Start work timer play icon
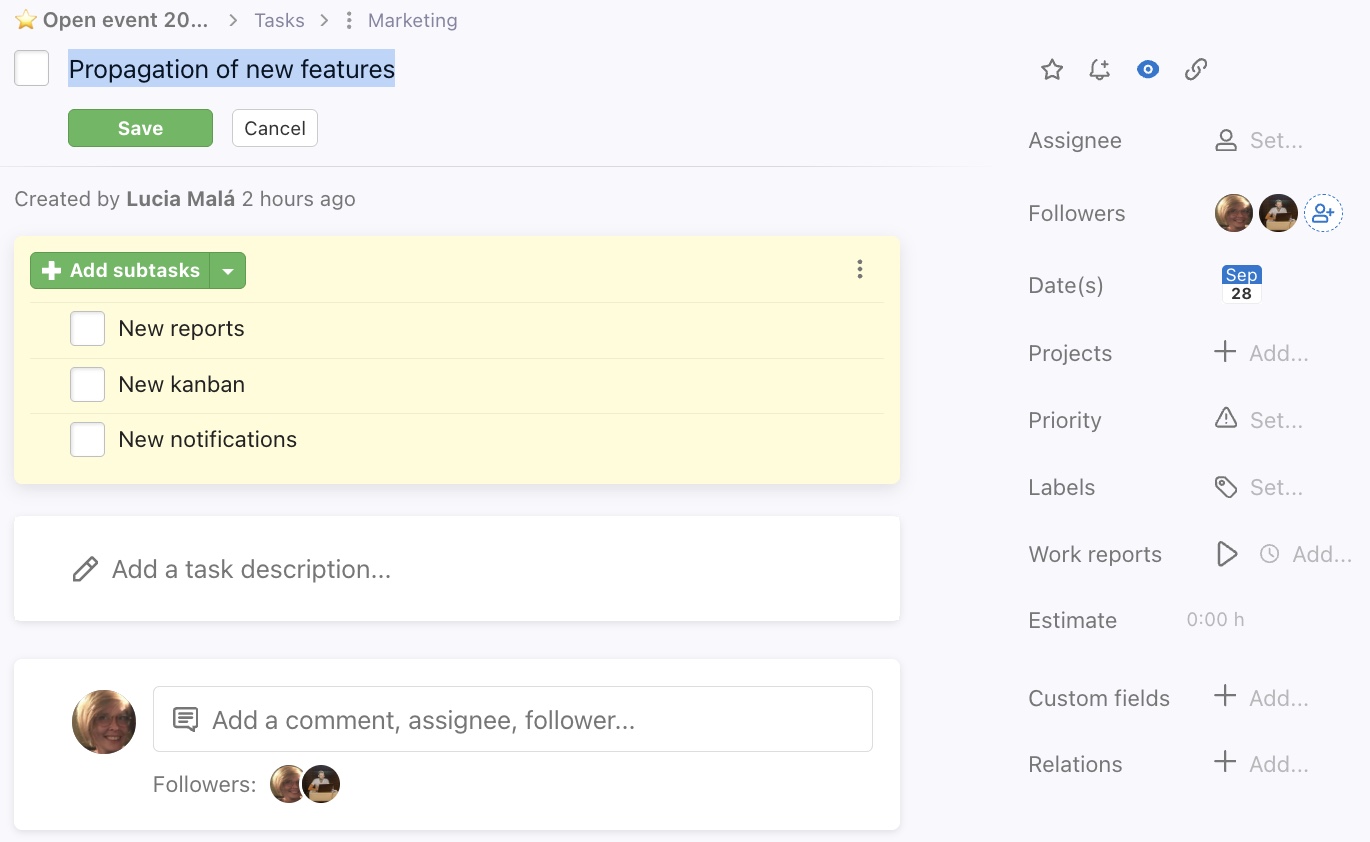1370x842 pixels. (x=1227, y=554)
